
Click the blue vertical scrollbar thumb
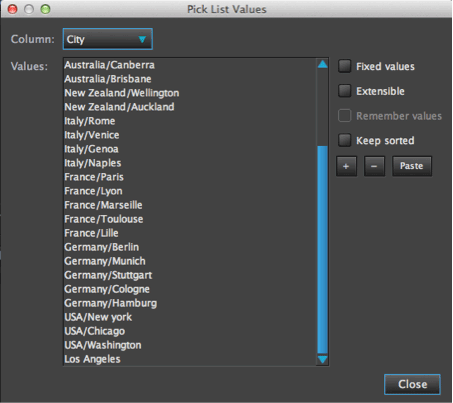tap(322, 249)
